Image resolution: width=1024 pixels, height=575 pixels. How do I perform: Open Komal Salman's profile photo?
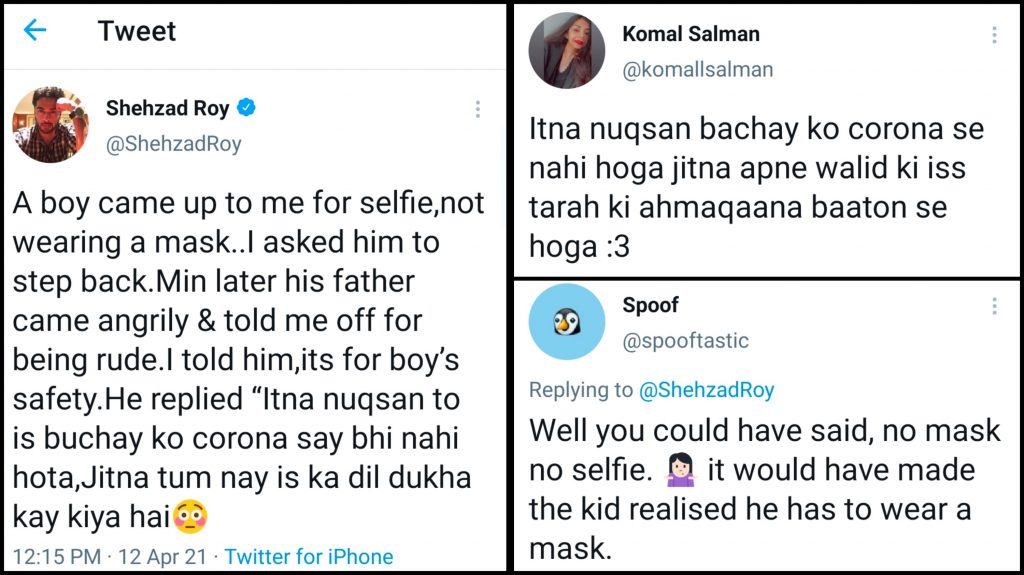pyautogui.click(x=566, y=50)
